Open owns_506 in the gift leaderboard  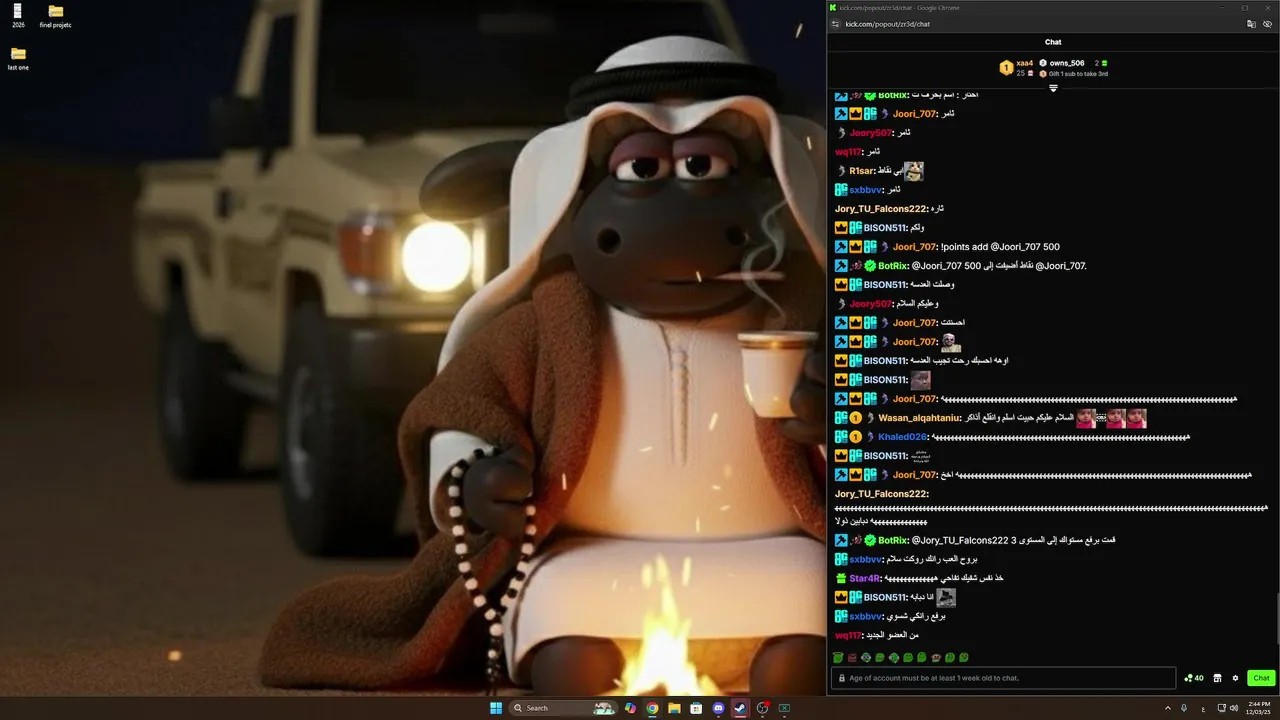click(x=1067, y=63)
